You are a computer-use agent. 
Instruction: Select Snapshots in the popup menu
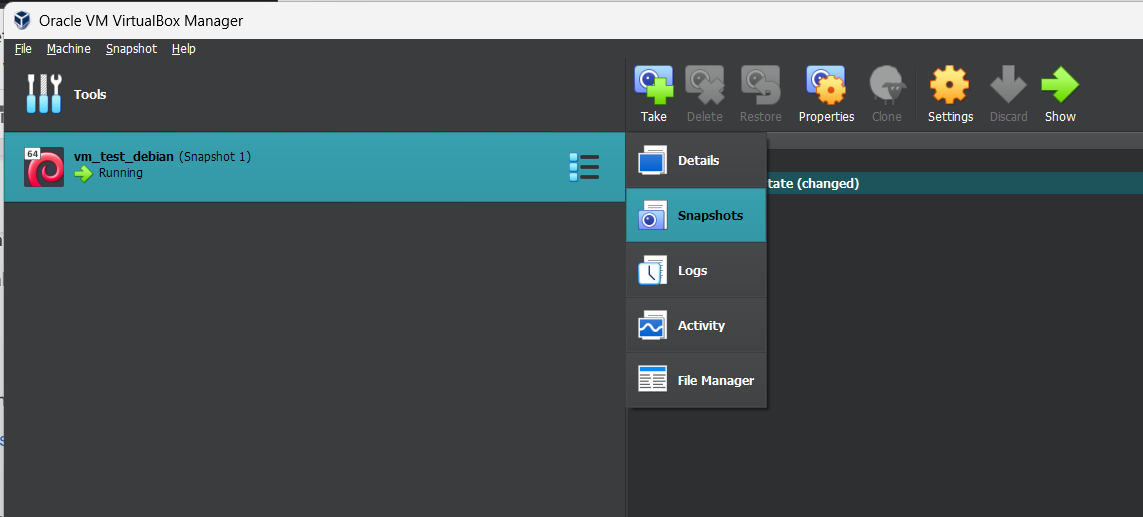point(697,216)
